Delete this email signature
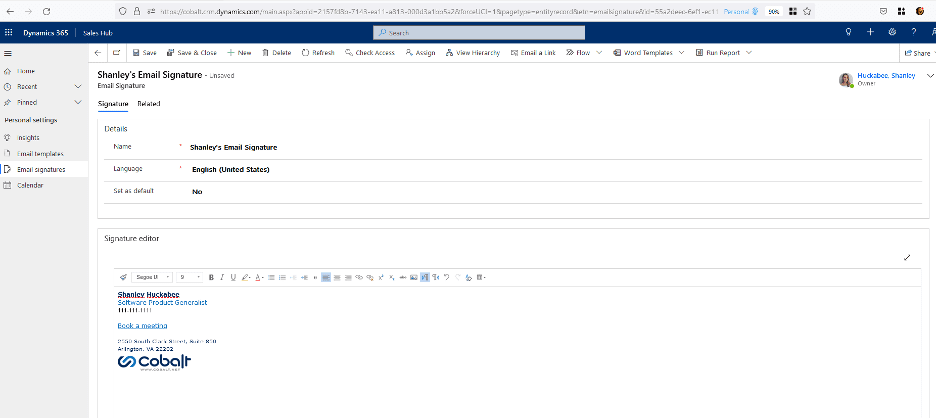This screenshot has height=418, width=936. (x=276, y=53)
